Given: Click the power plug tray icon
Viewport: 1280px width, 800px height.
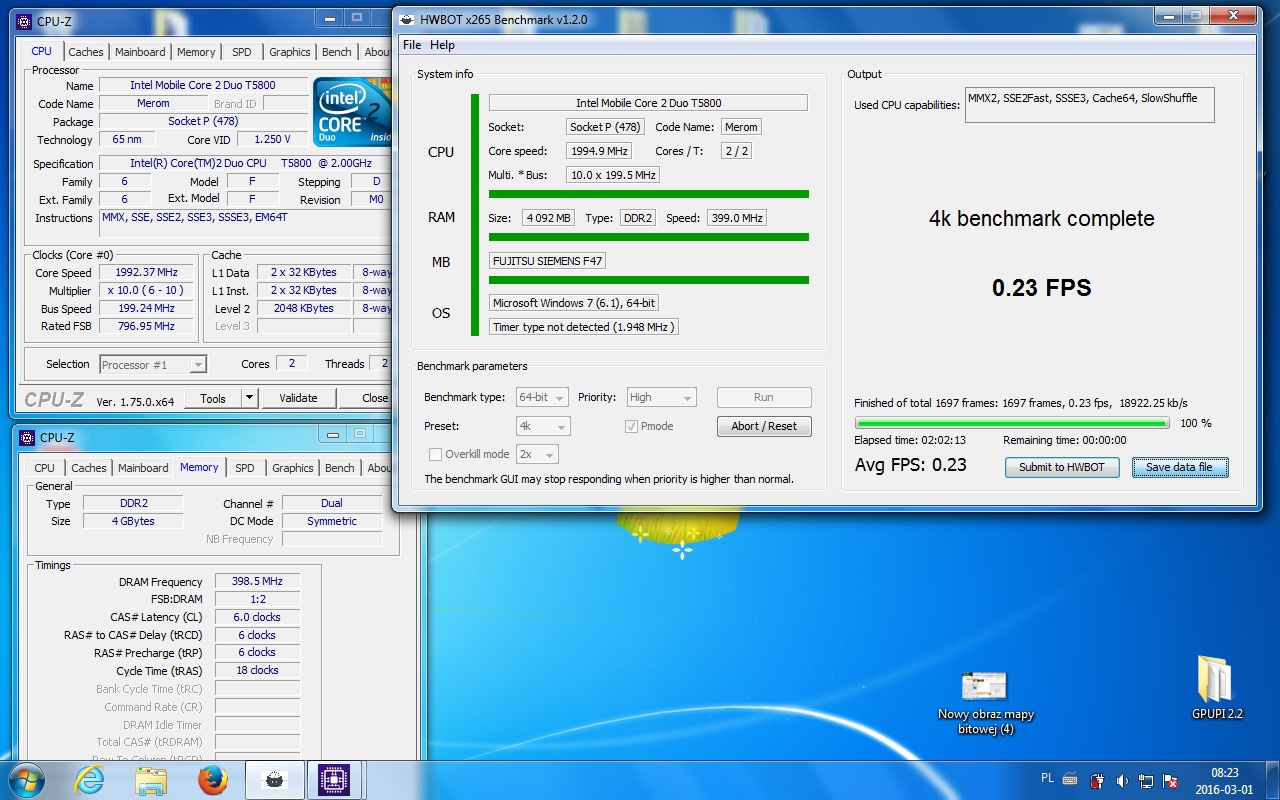Looking at the screenshot, I should 1097,780.
